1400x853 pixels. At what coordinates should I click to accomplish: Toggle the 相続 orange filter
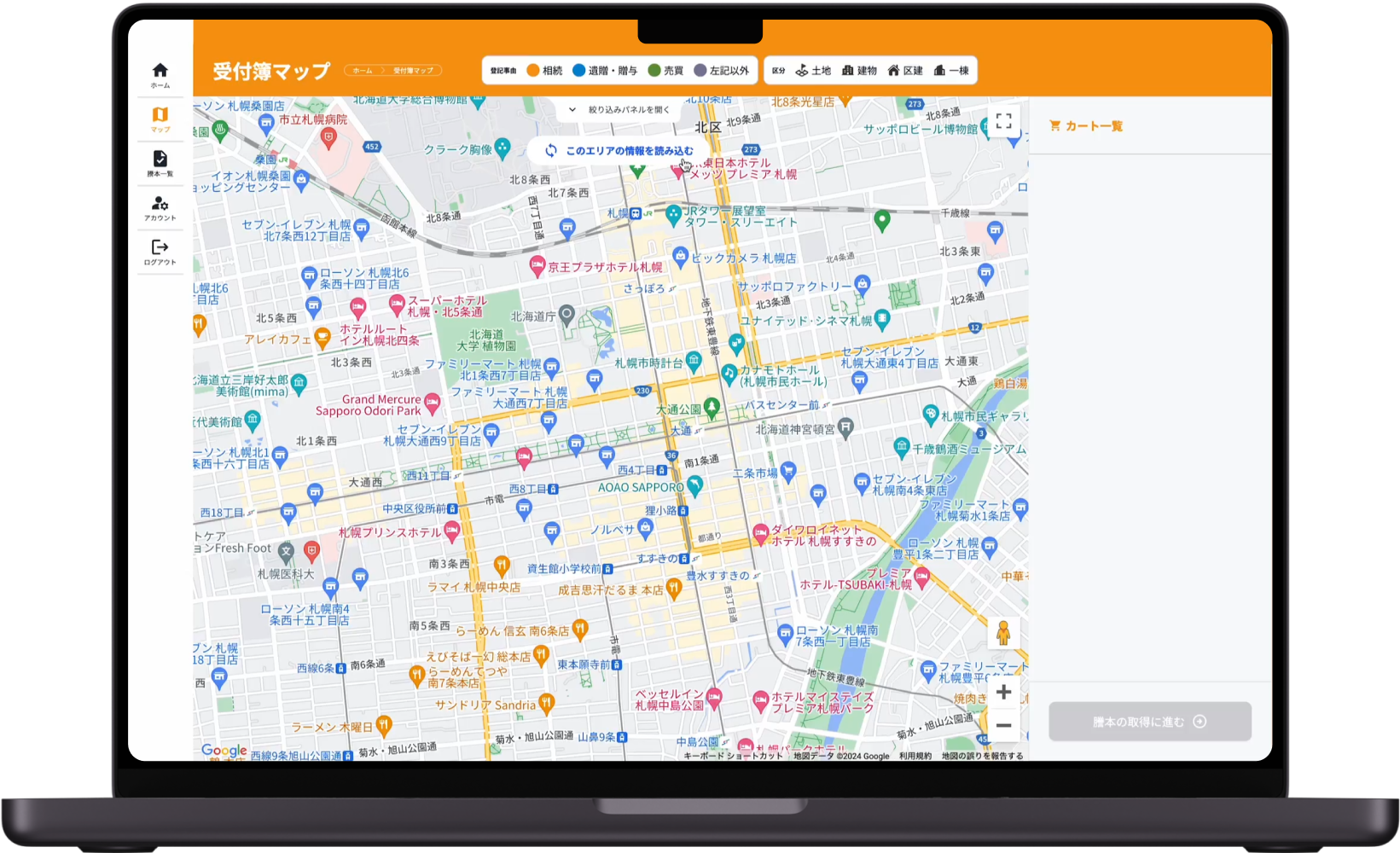point(533,71)
